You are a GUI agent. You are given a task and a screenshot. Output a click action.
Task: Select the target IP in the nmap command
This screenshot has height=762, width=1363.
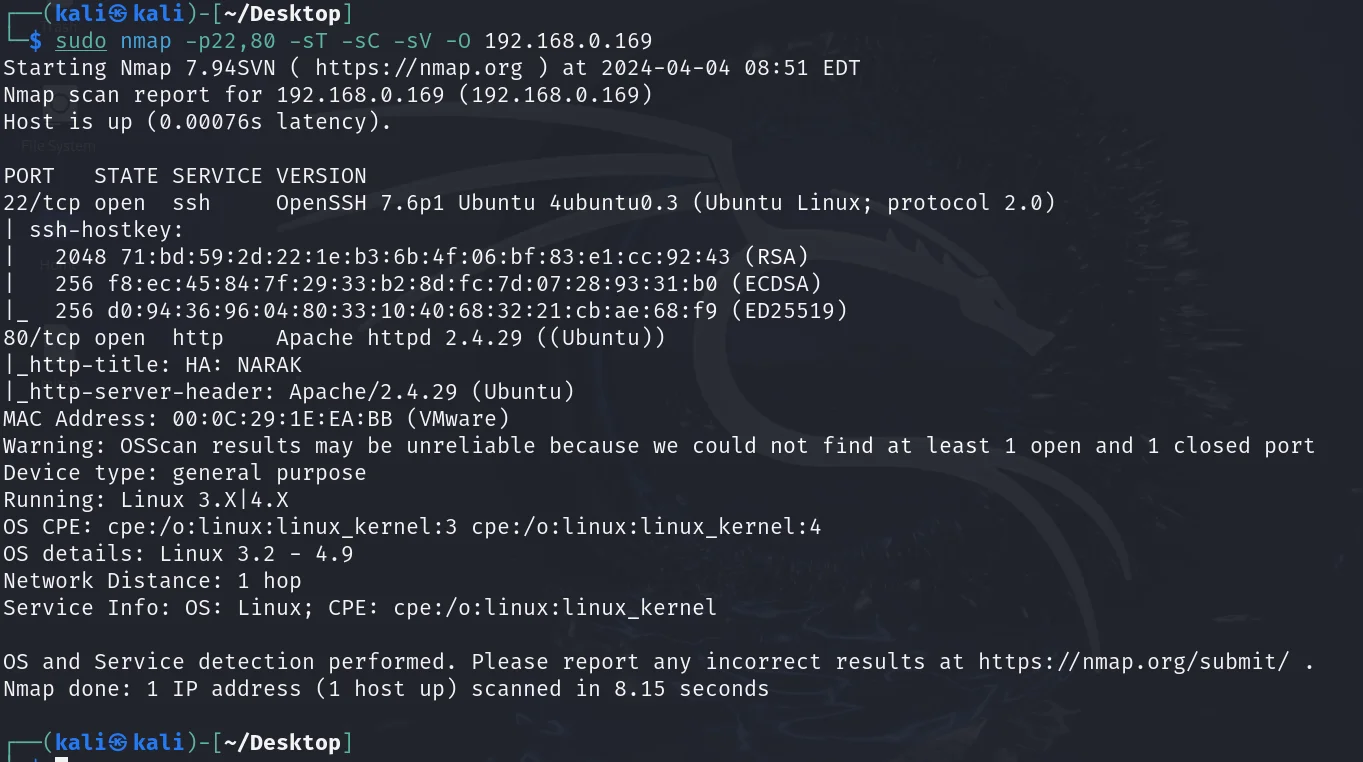(x=568, y=41)
